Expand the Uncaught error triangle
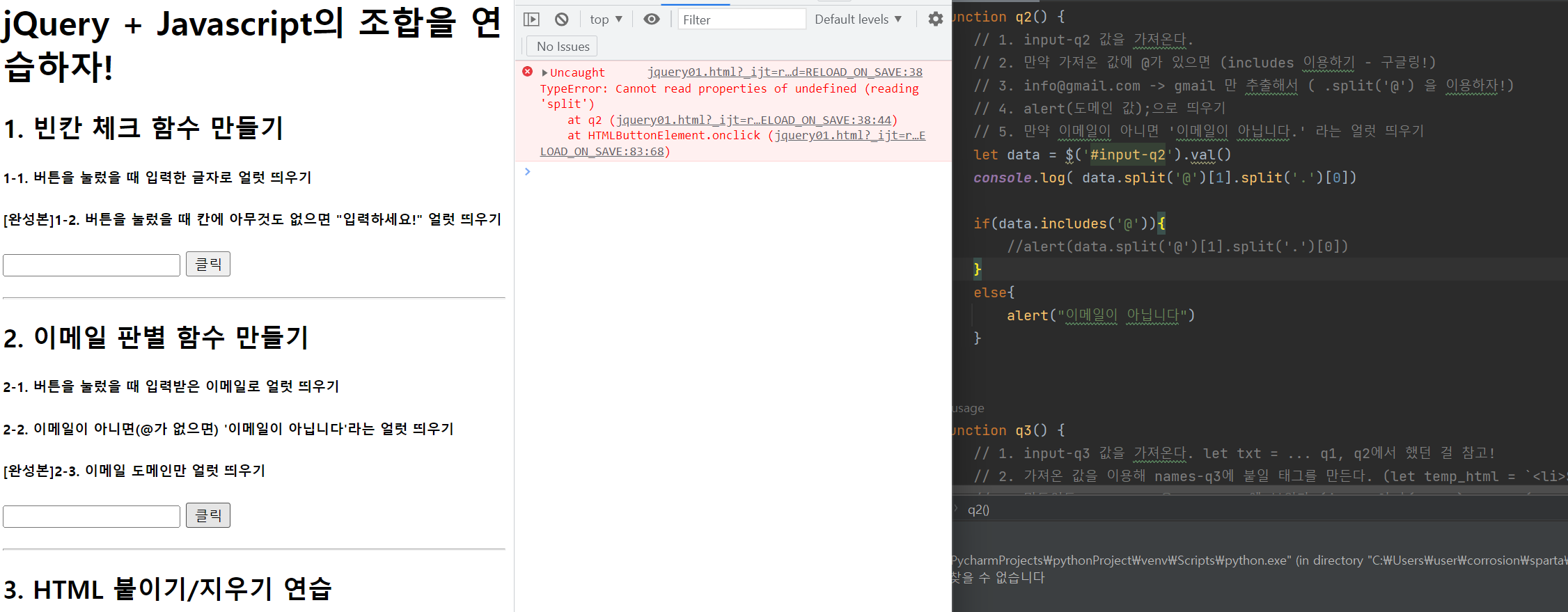The image size is (1568, 612). tap(544, 72)
